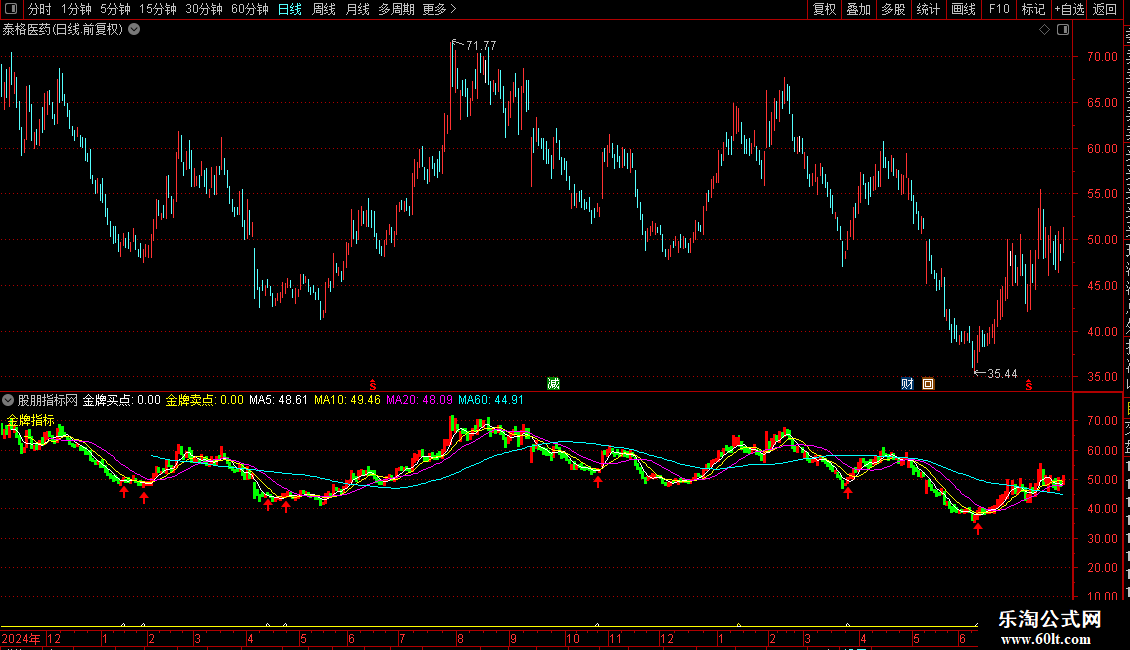Open dropdown next to 泰格医药 title

(134, 30)
